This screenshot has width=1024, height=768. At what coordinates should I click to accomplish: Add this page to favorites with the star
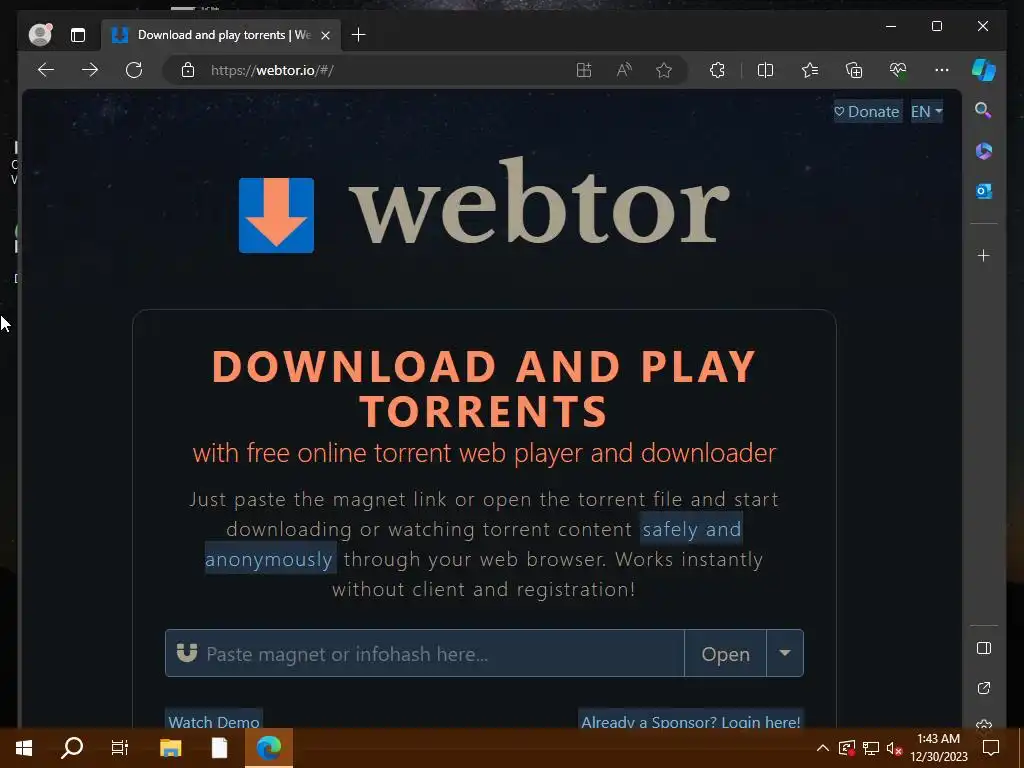click(x=664, y=70)
